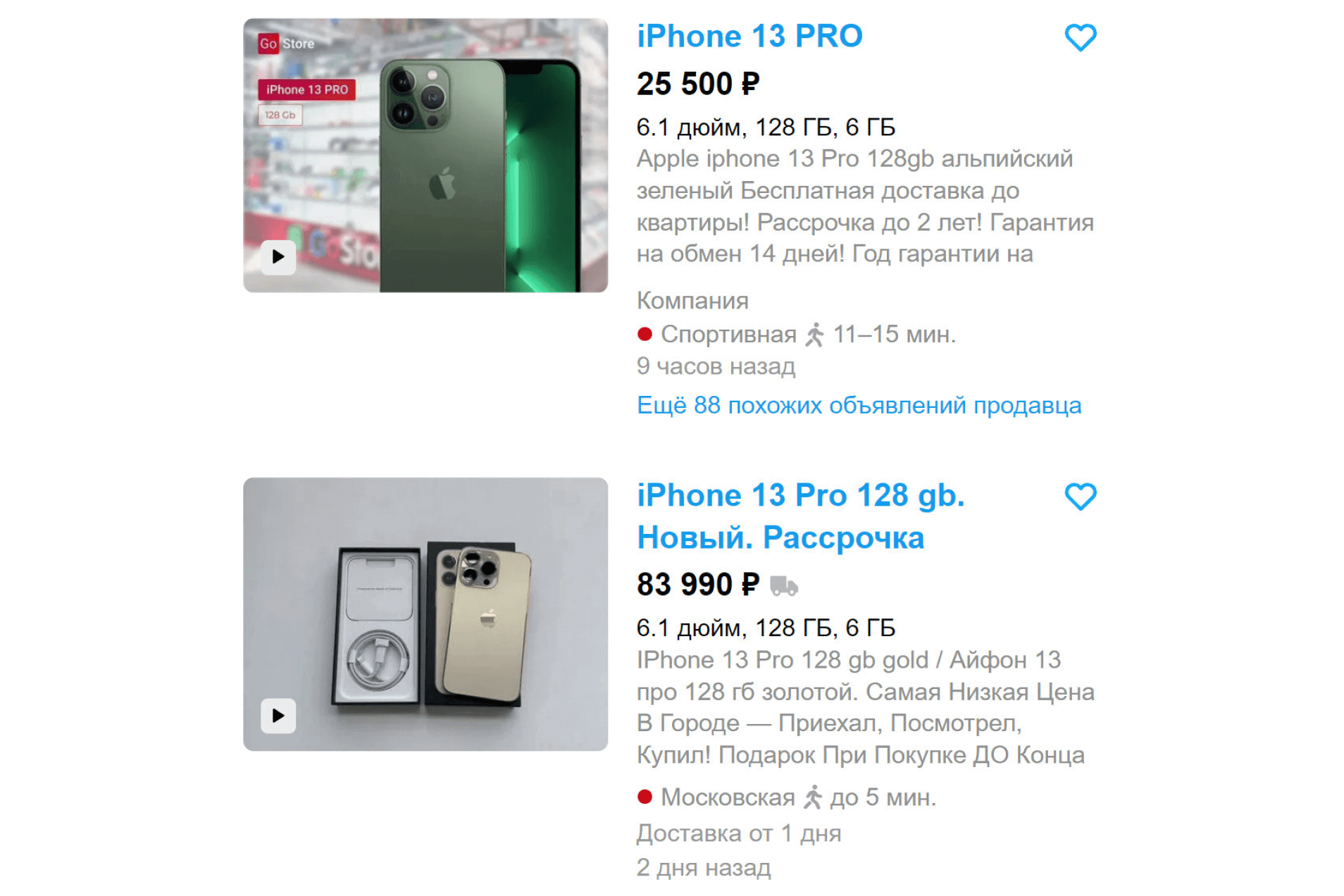
Task: Favorite the iPhone 13 Pro 128 gb listing
Action: pyautogui.click(x=1079, y=496)
